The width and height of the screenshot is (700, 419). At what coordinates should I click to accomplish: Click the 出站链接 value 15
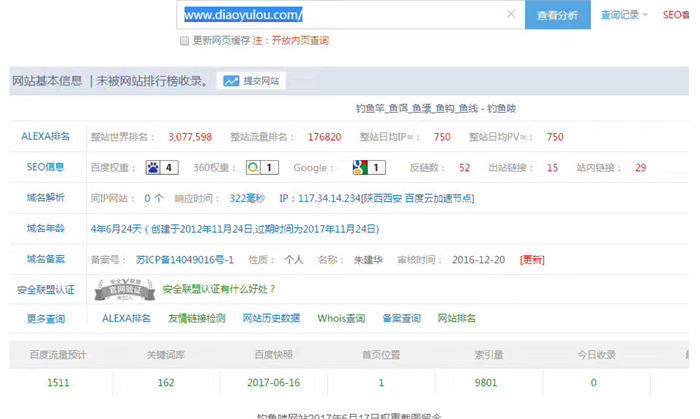tap(552, 168)
